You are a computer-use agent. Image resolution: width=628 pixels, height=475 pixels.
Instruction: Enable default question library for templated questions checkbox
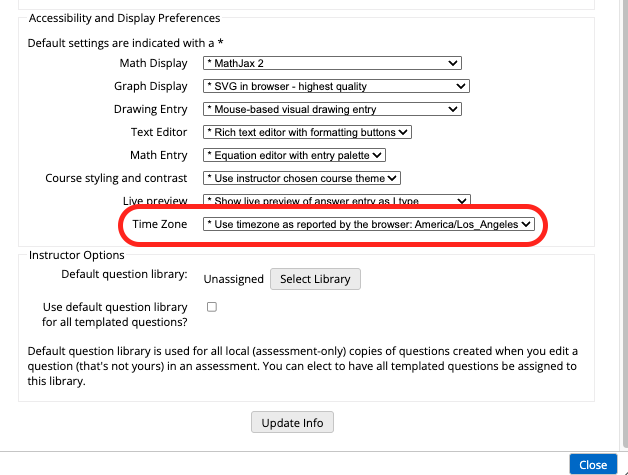tap(212, 307)
